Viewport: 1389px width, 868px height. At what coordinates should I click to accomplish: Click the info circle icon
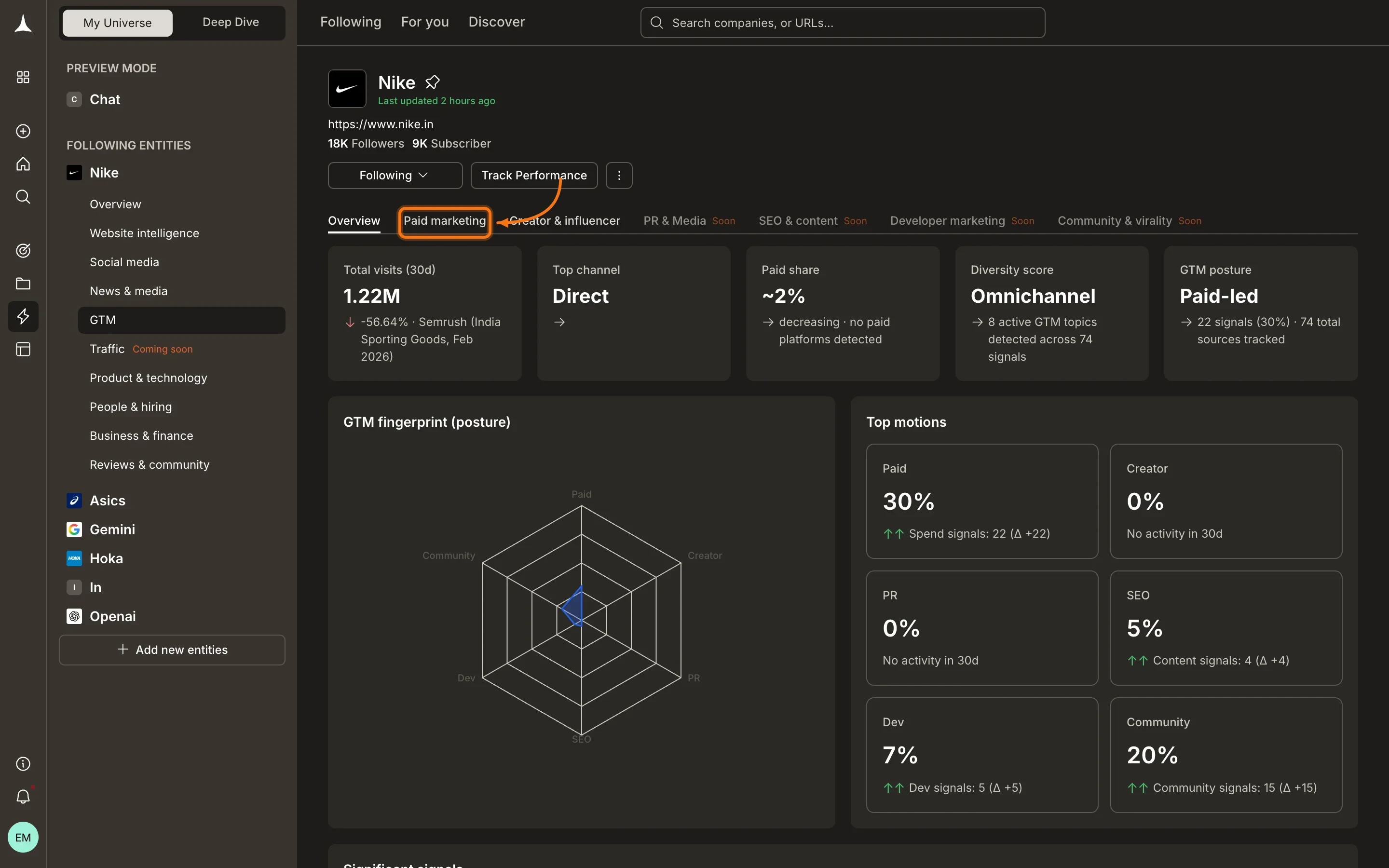point(23,763)
